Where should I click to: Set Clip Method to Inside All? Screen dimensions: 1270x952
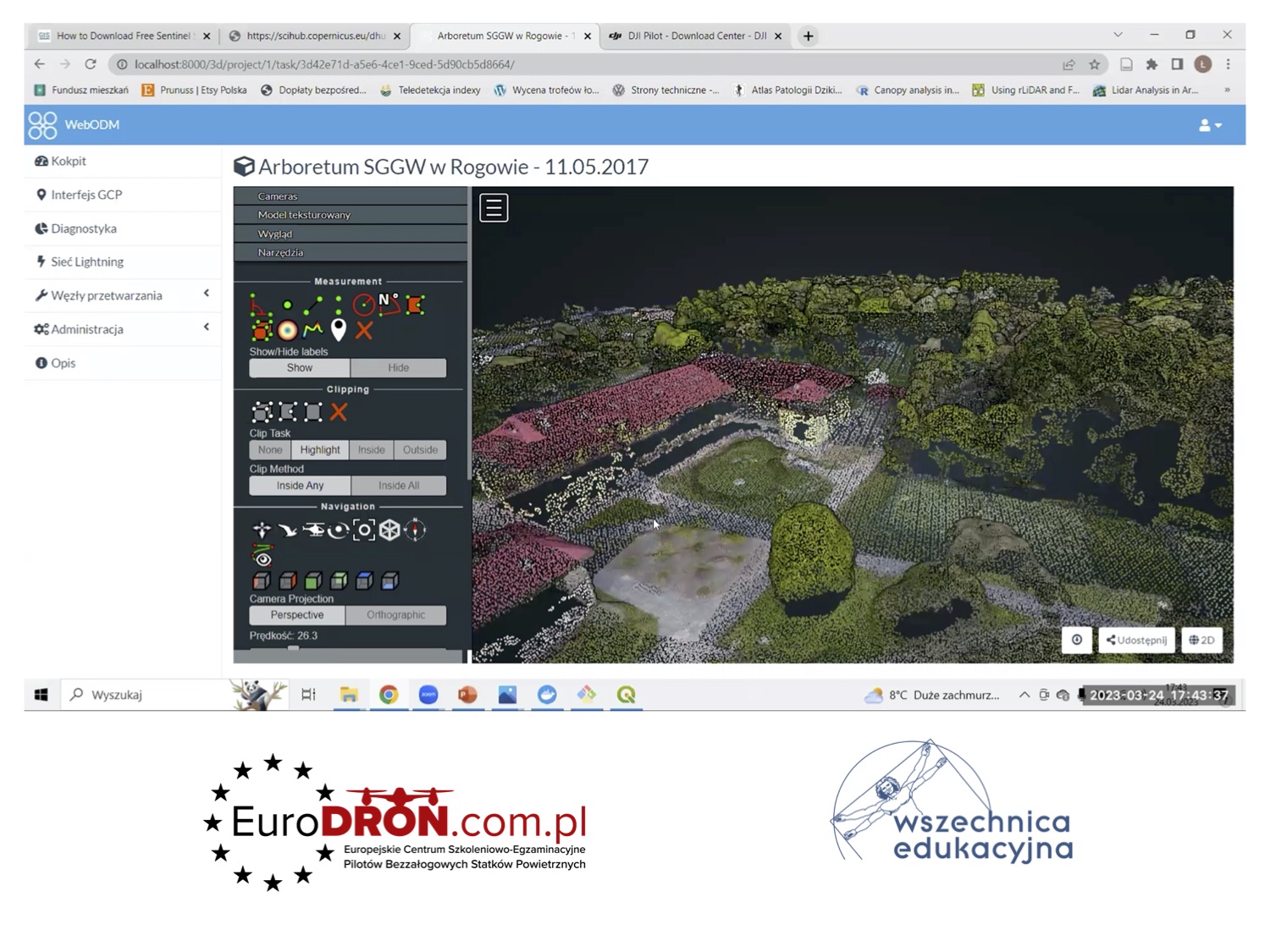(x=399, y=486)
